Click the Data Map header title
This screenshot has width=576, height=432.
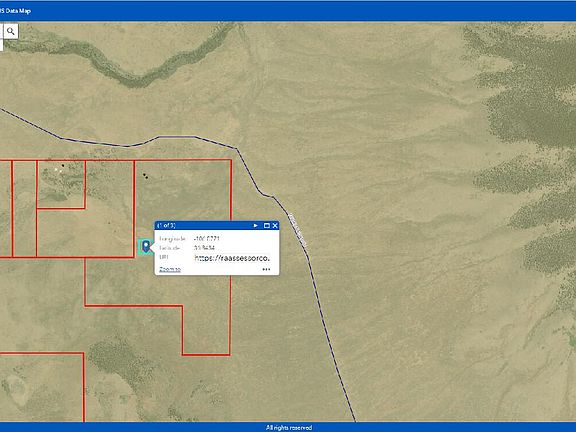(x=15, y=11)
